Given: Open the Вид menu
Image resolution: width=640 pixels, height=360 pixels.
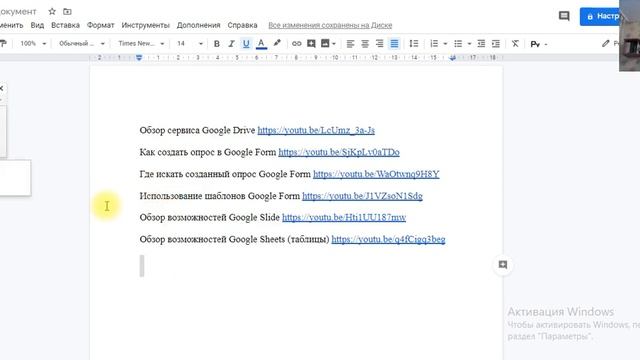Looking at the screenshot, I should [37, 25].
